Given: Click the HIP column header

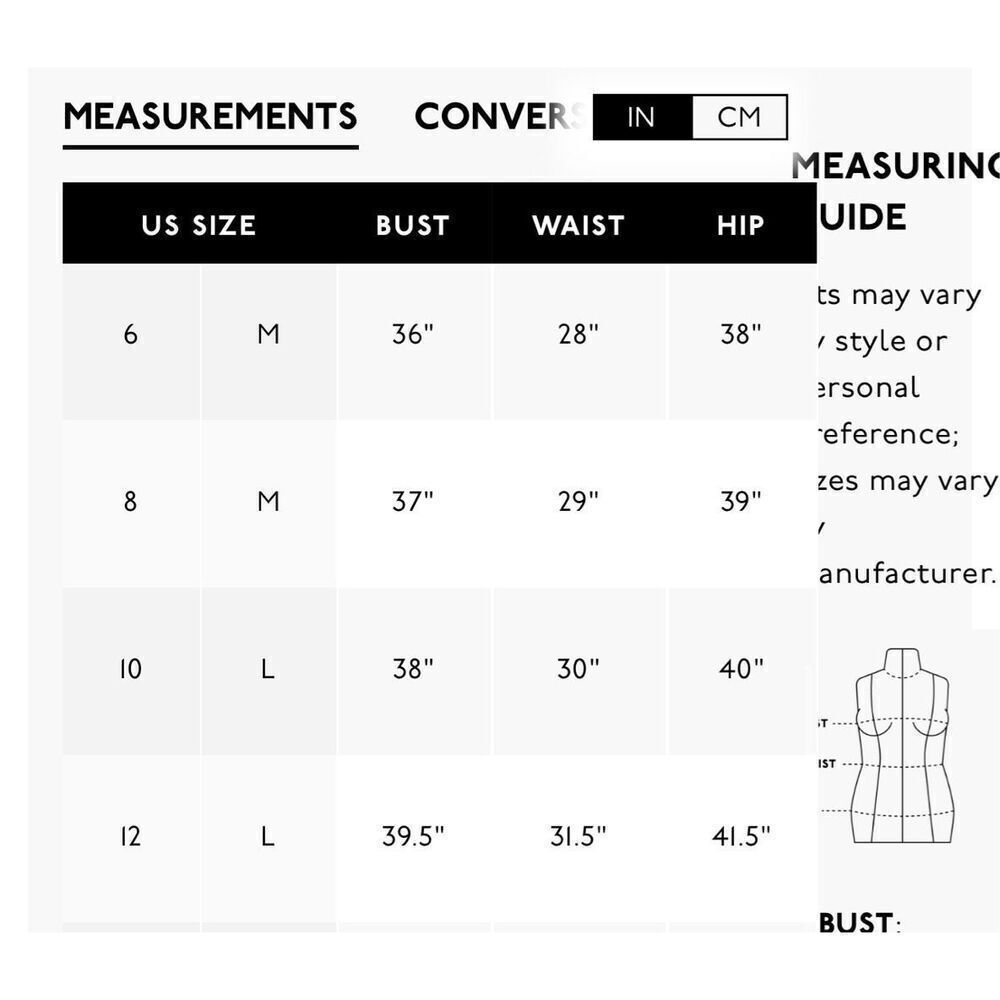Looking at the screenshot, I should click(740, 225).
